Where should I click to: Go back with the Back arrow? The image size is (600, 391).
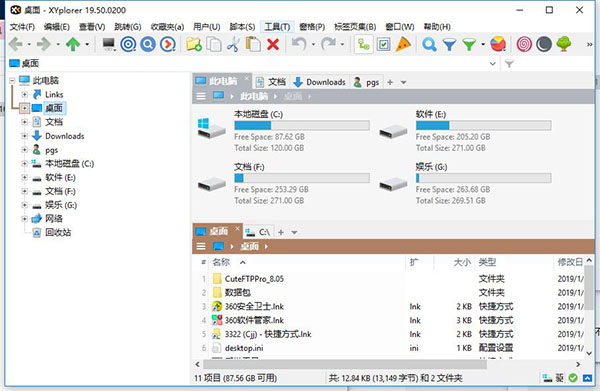[15, 44]
